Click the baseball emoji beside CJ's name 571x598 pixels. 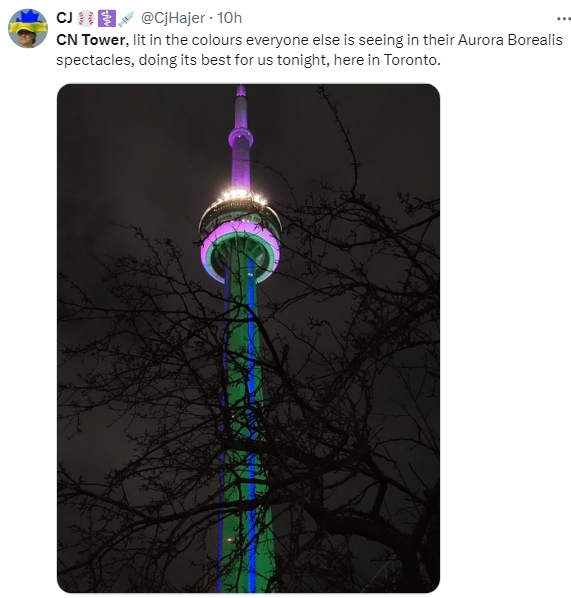point(85,18)
